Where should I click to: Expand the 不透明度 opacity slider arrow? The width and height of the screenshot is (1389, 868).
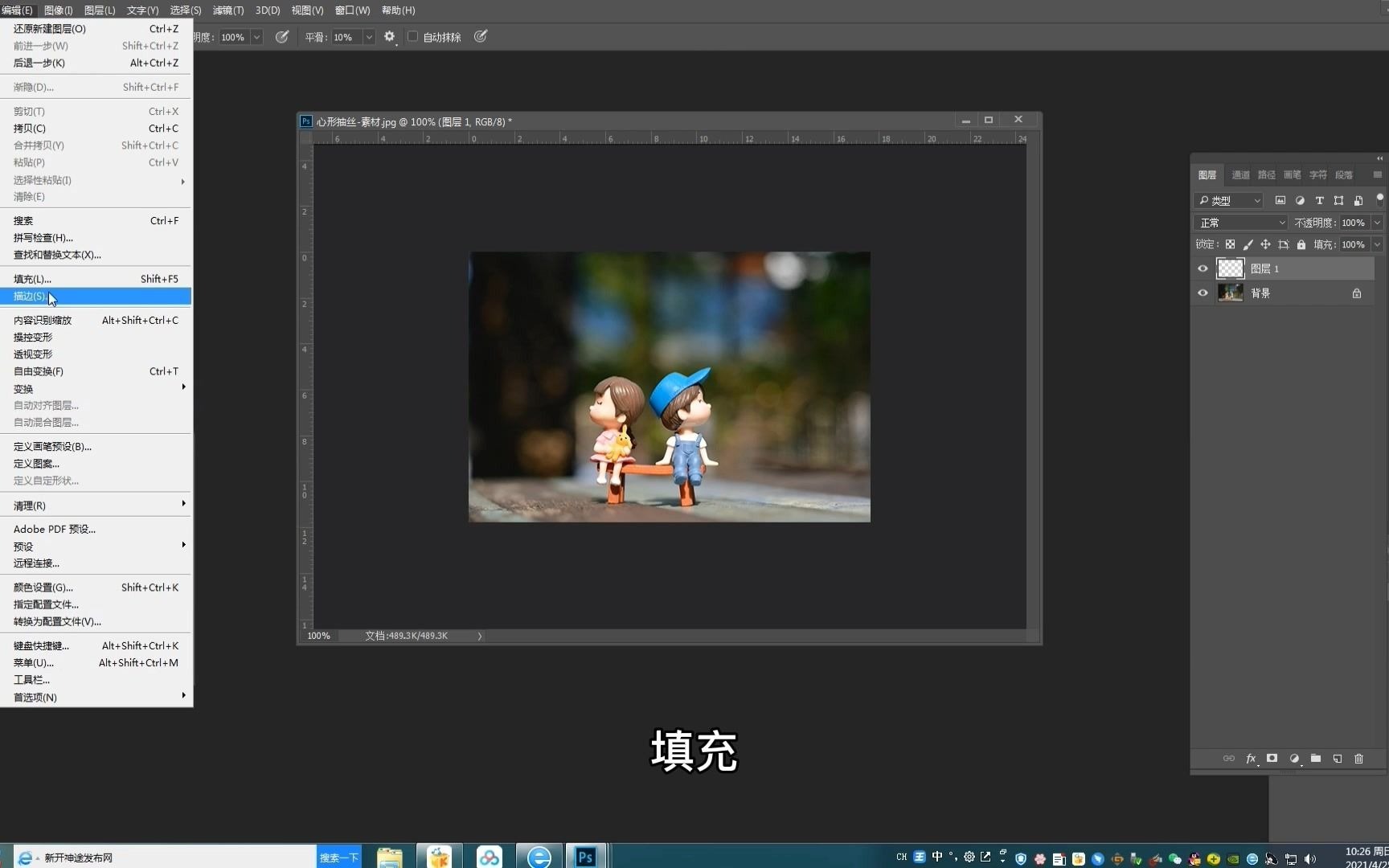pyautogui.click(x=1377, y=223)
